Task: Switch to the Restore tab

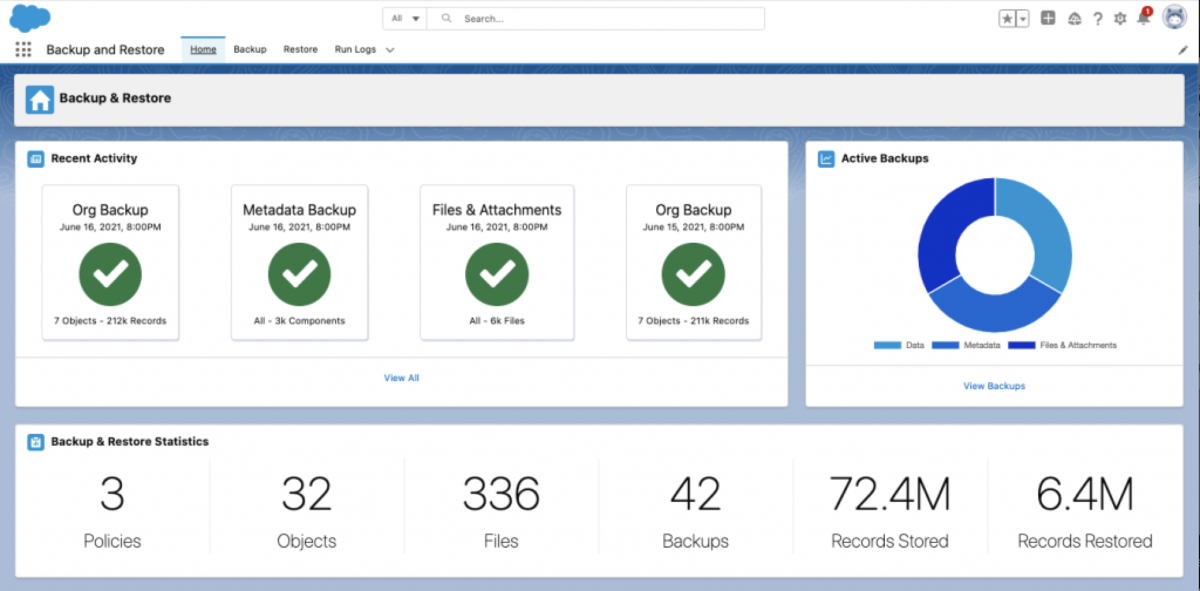Action: click(x=300, y=49)
